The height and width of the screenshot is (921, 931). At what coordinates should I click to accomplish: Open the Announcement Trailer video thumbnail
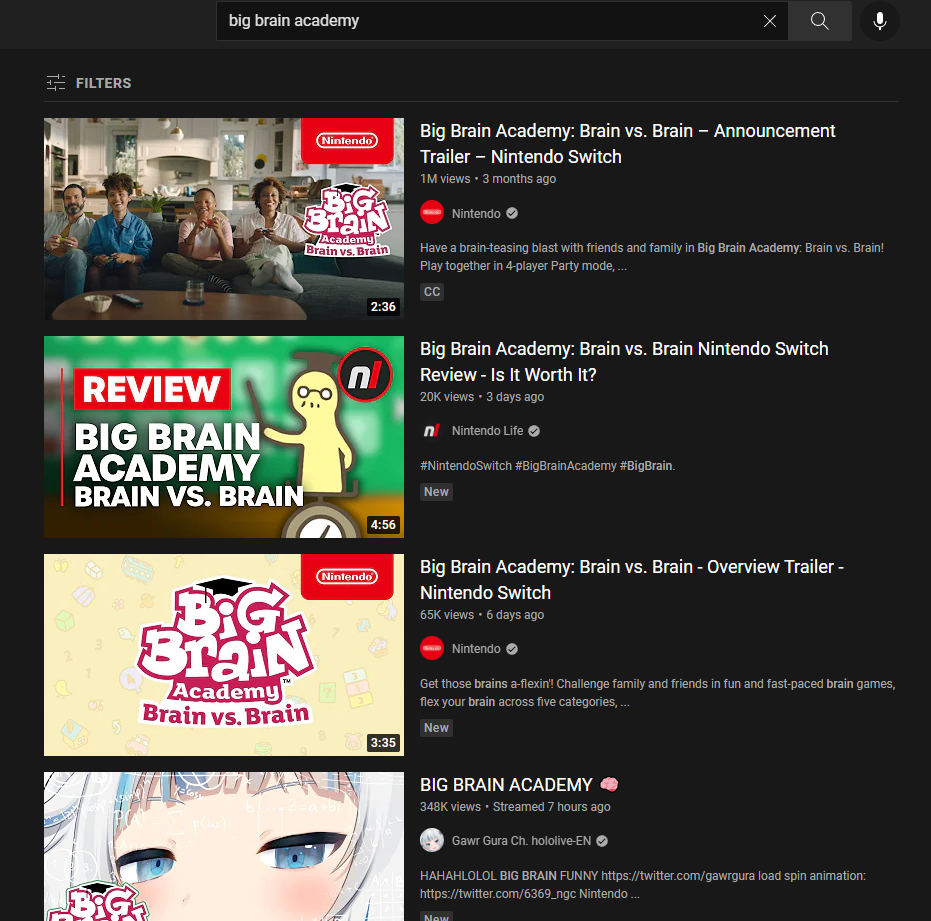click(x=224, y=219)
